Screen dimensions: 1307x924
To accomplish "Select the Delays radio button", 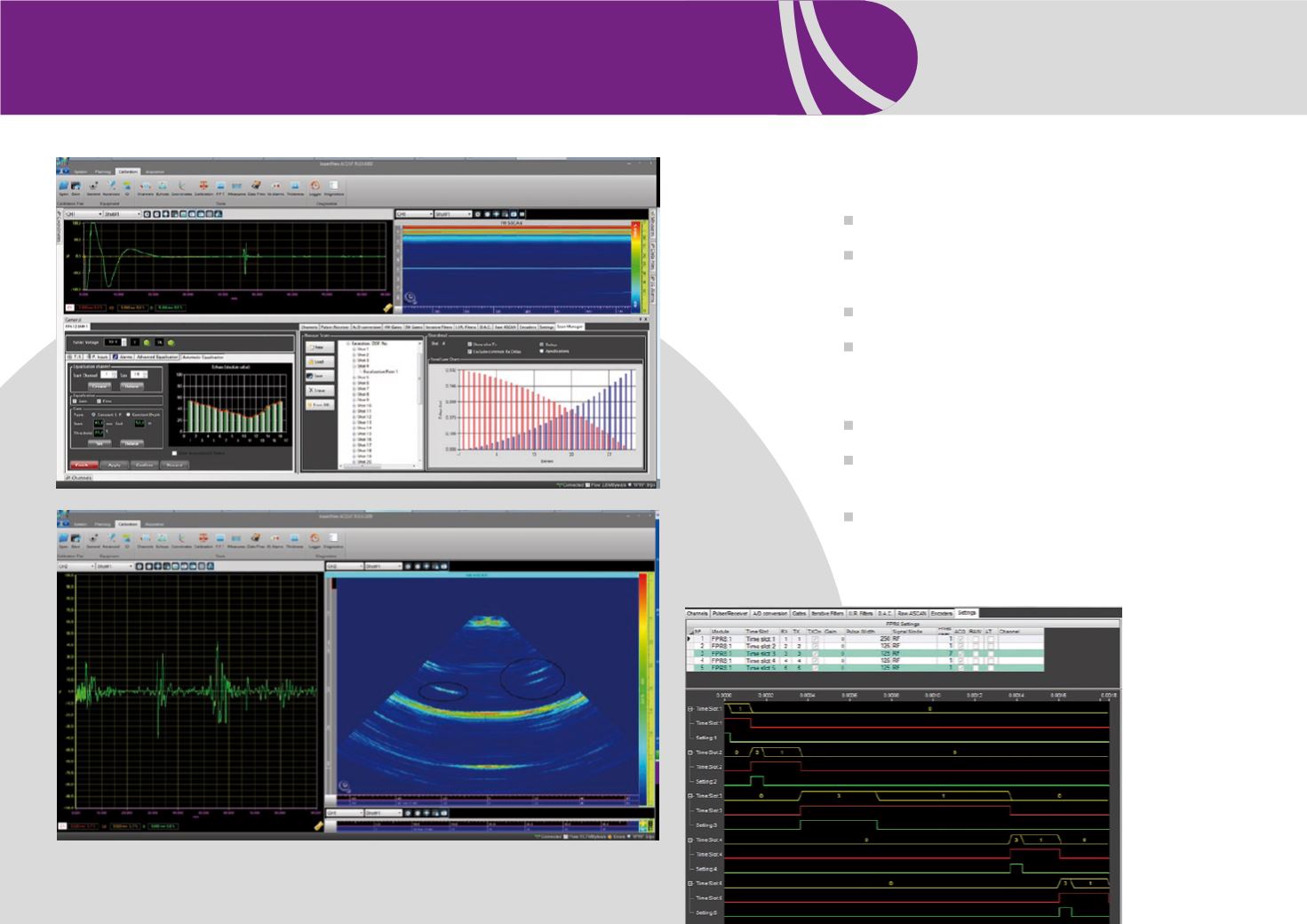I will point(541,344).
